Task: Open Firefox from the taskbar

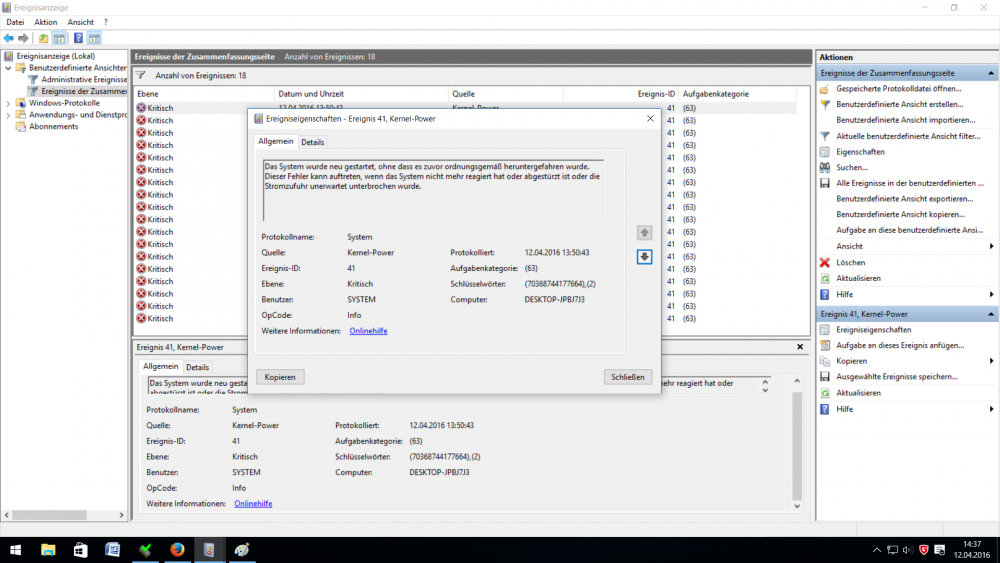Action: [177, 549]
